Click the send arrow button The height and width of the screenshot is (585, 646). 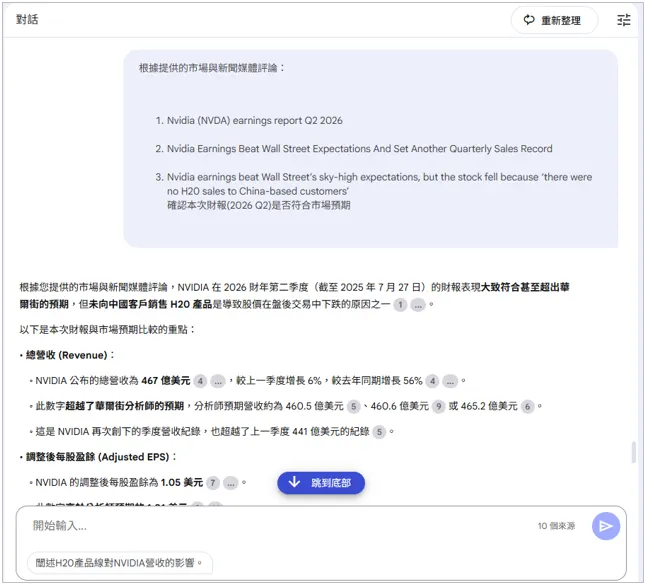tap(606, 526)
